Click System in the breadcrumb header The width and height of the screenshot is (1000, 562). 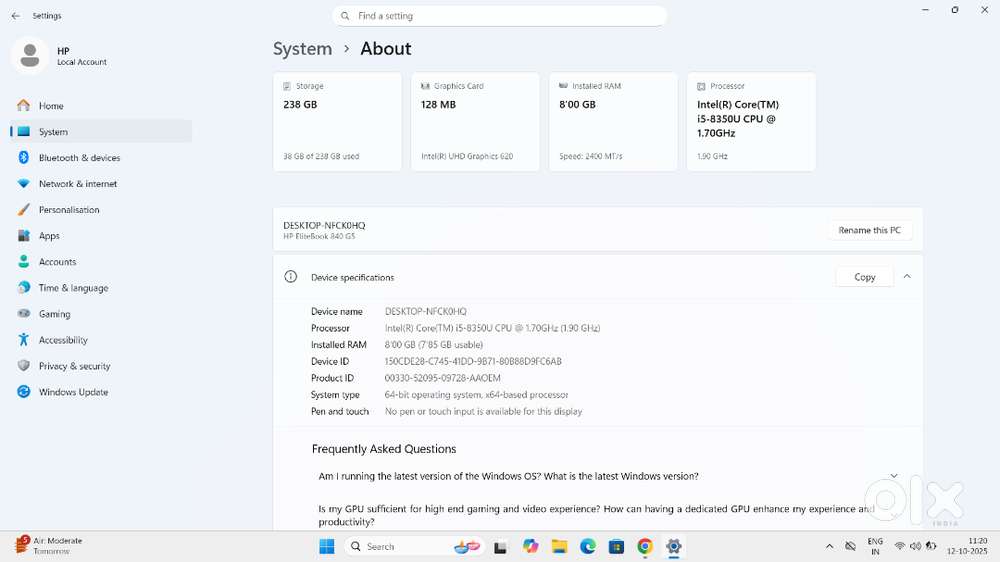(x=302, y=49)
